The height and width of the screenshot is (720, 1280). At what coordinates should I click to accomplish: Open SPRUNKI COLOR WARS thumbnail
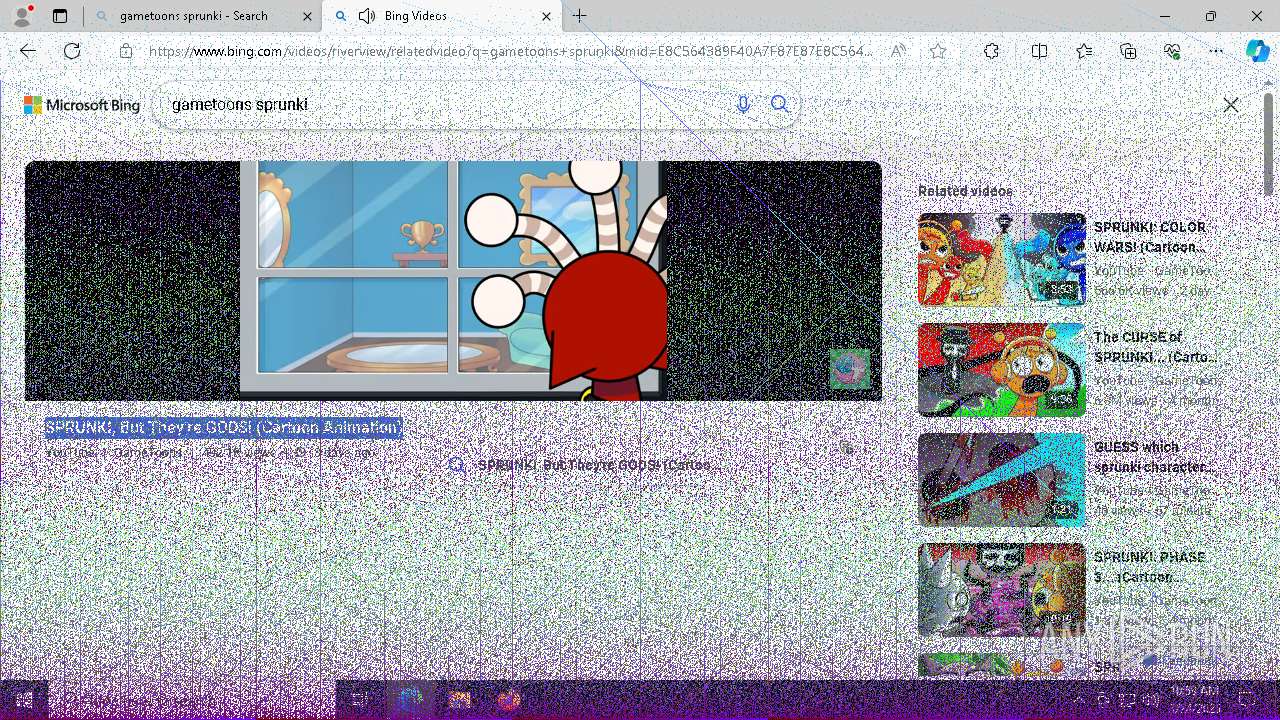click(x=1001, y=259)
